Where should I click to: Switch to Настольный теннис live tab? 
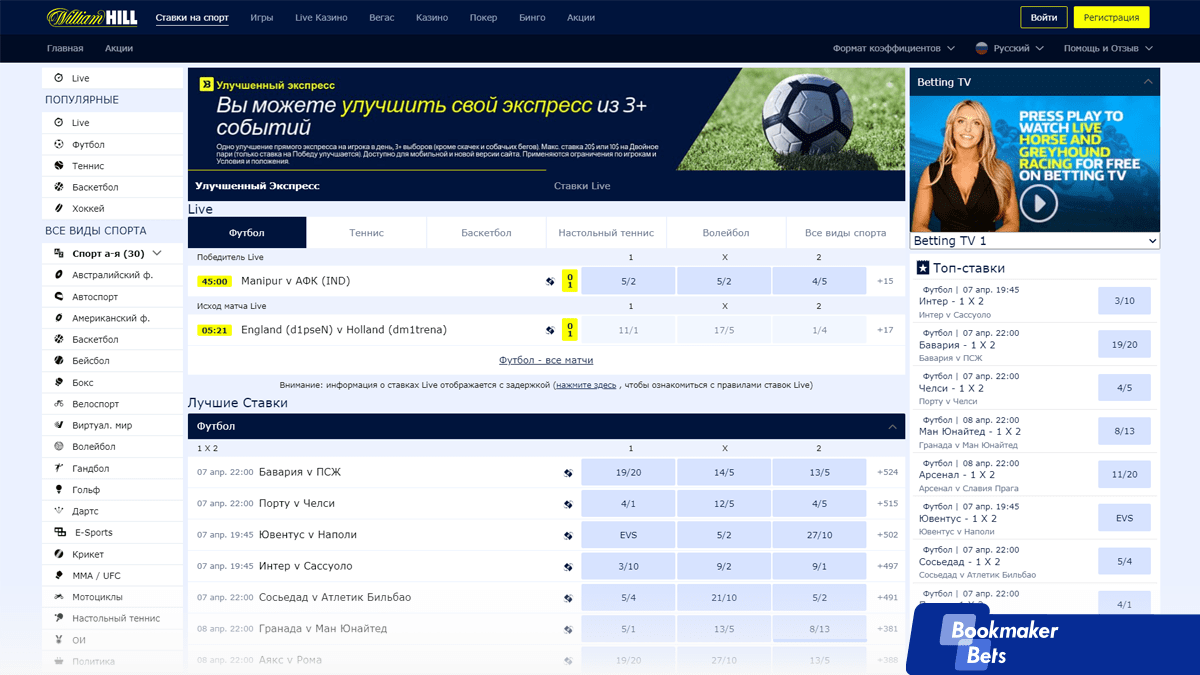tap(606, 233)
